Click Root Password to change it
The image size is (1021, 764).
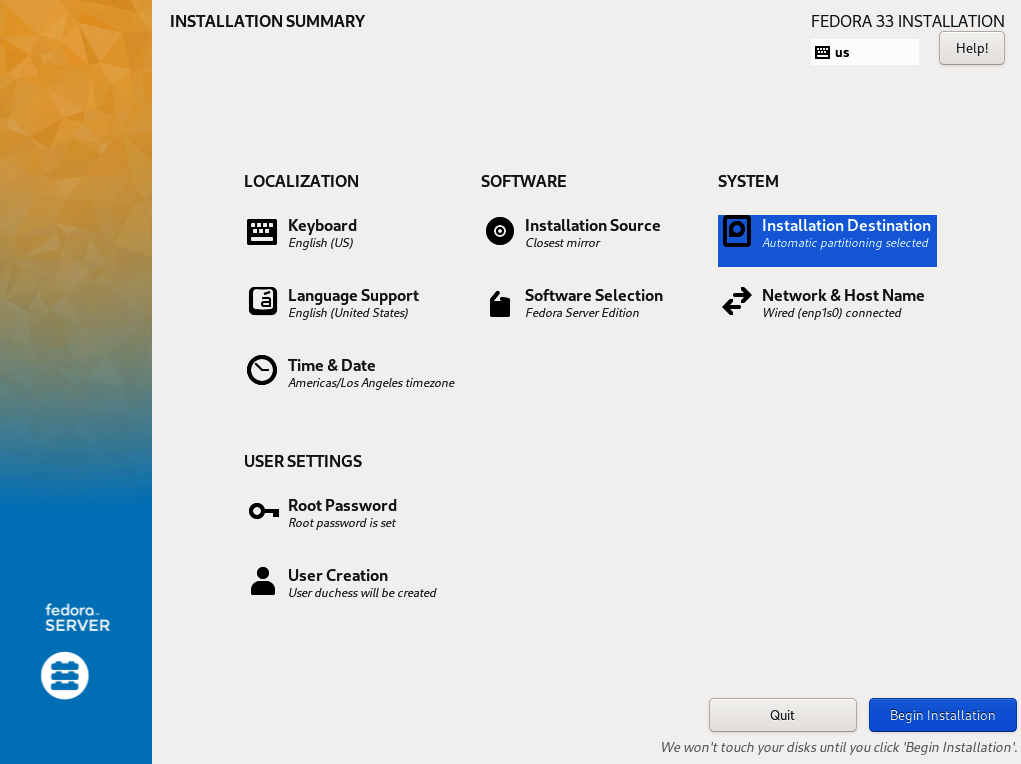pyautogui.click(x=342, y=511)
